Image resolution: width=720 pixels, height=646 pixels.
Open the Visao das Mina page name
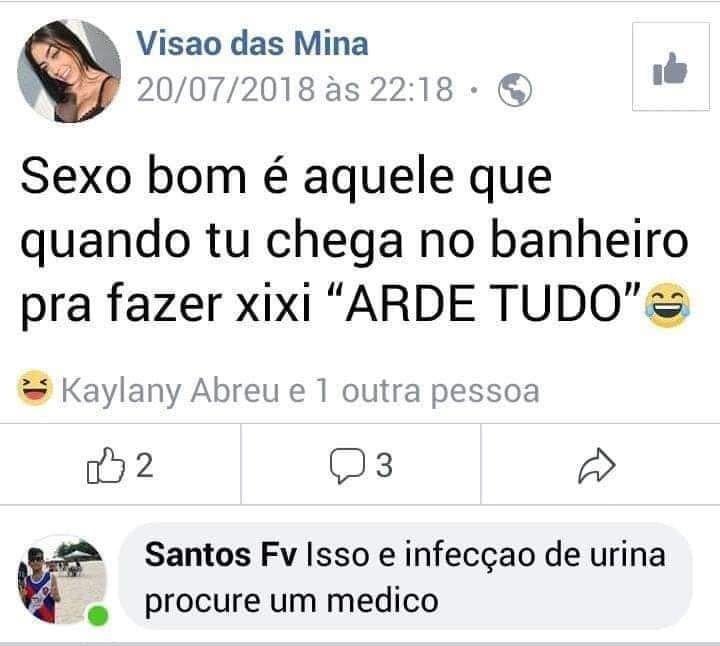[x=252, y=44]
